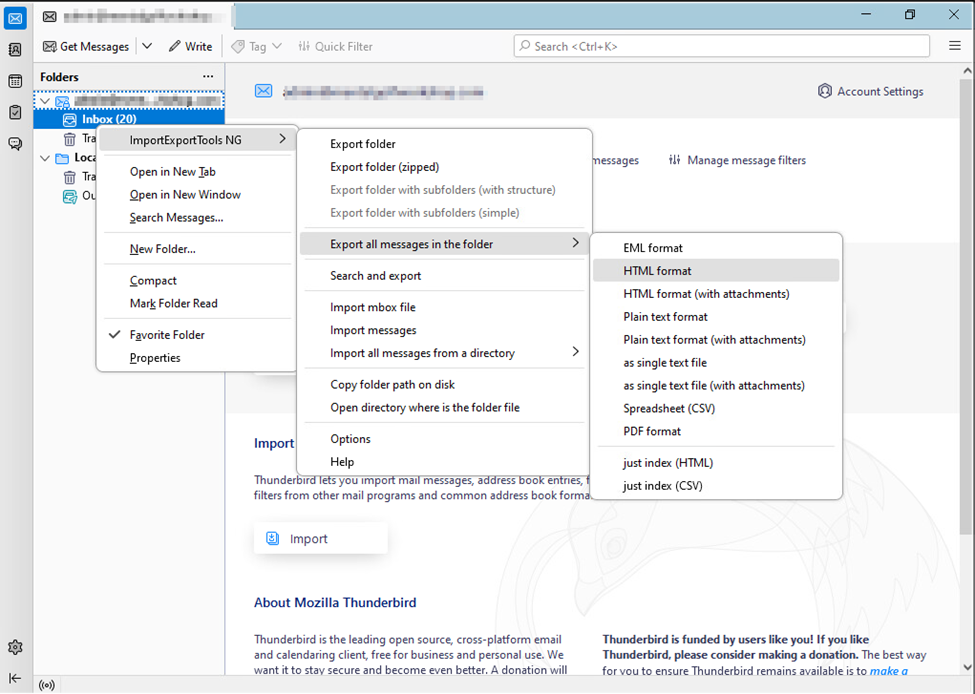Open ImportExportTools Help

pos(443,462)
